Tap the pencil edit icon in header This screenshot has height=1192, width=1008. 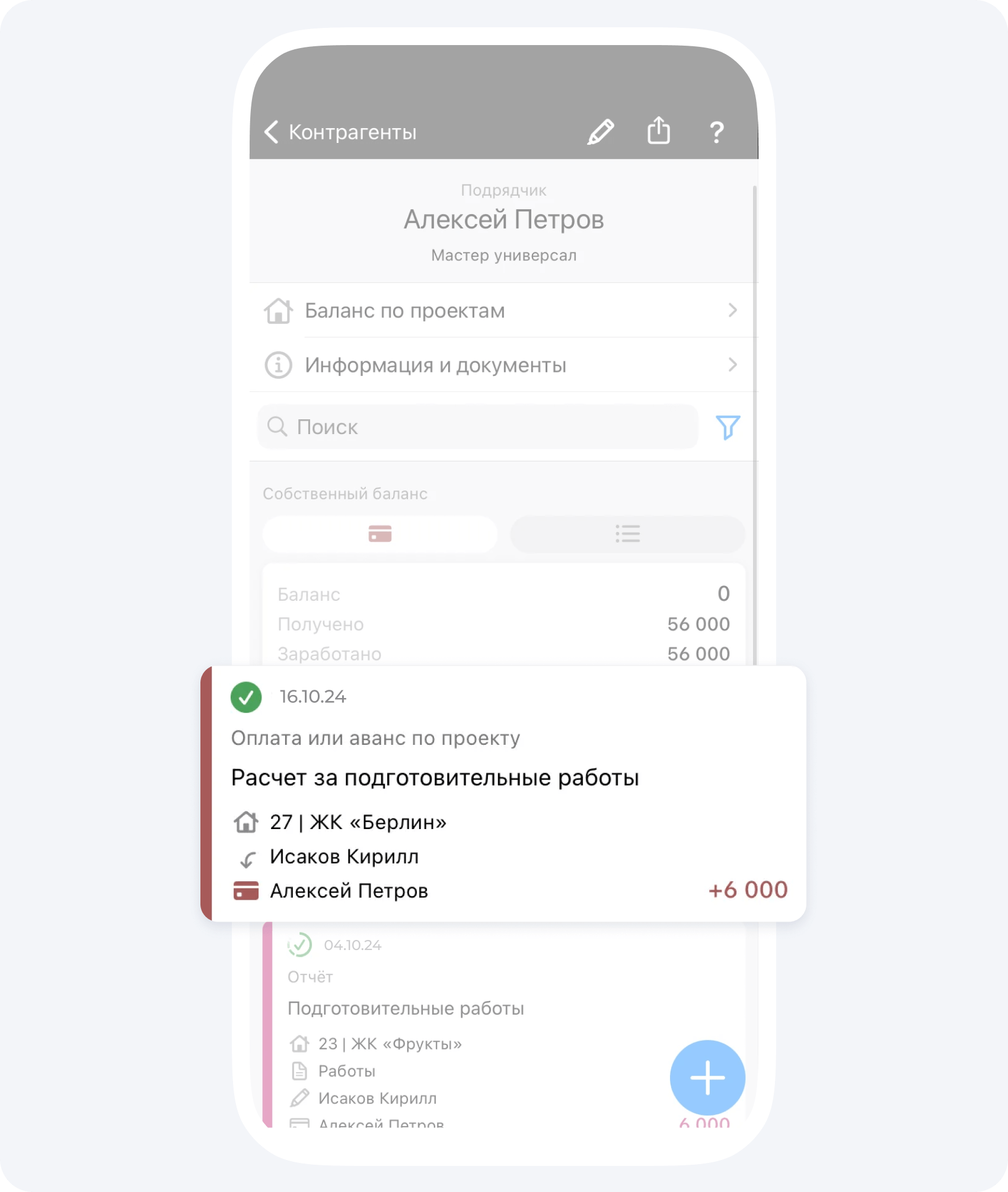coord(601,132)
